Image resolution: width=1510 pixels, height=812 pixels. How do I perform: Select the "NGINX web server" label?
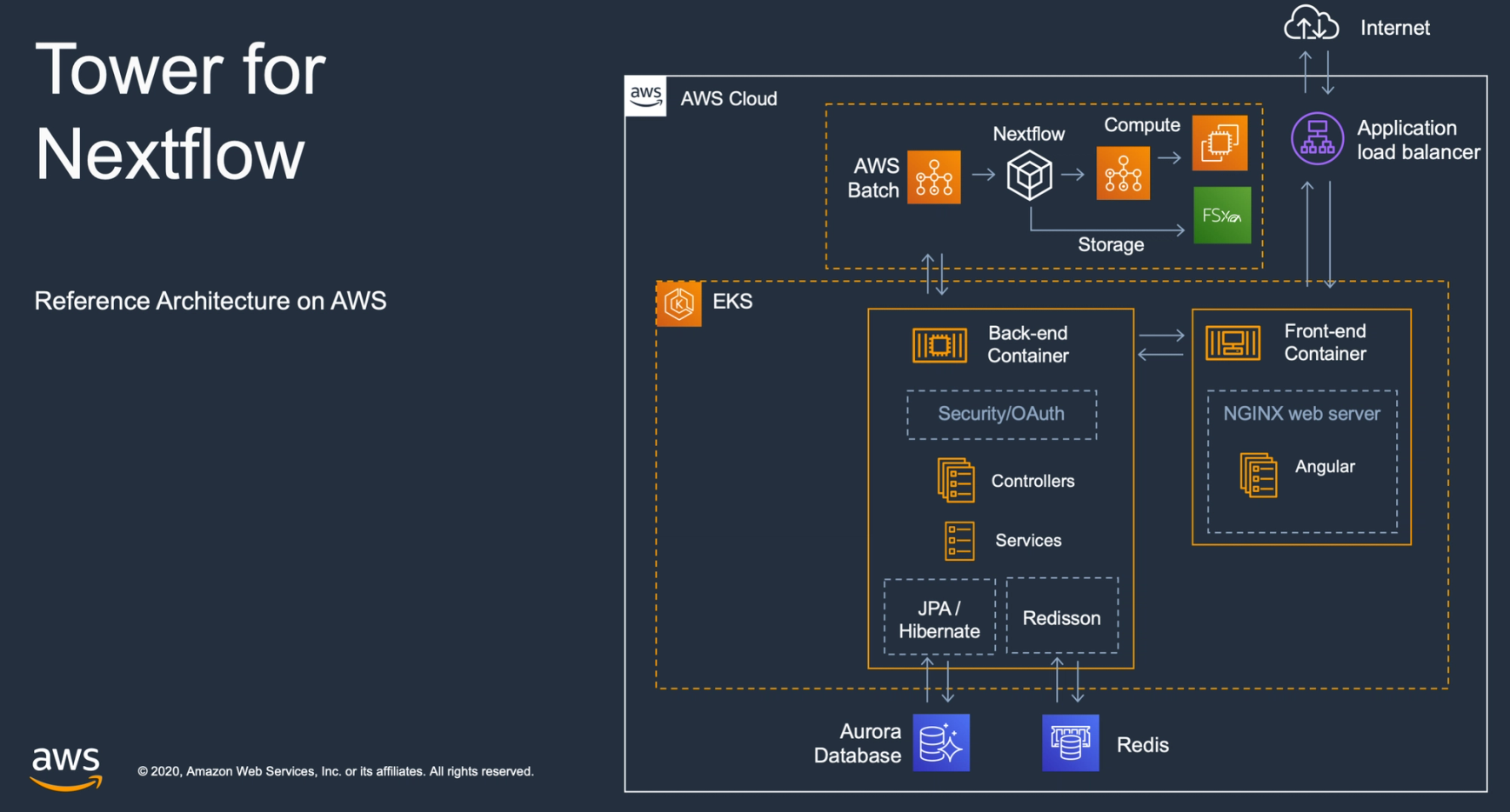(1301, 414)
